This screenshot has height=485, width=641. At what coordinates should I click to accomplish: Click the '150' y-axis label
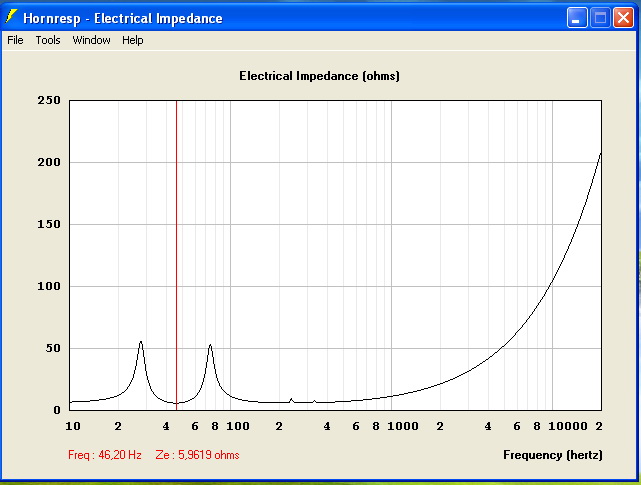pyautogui.click(x=49, y=224)
